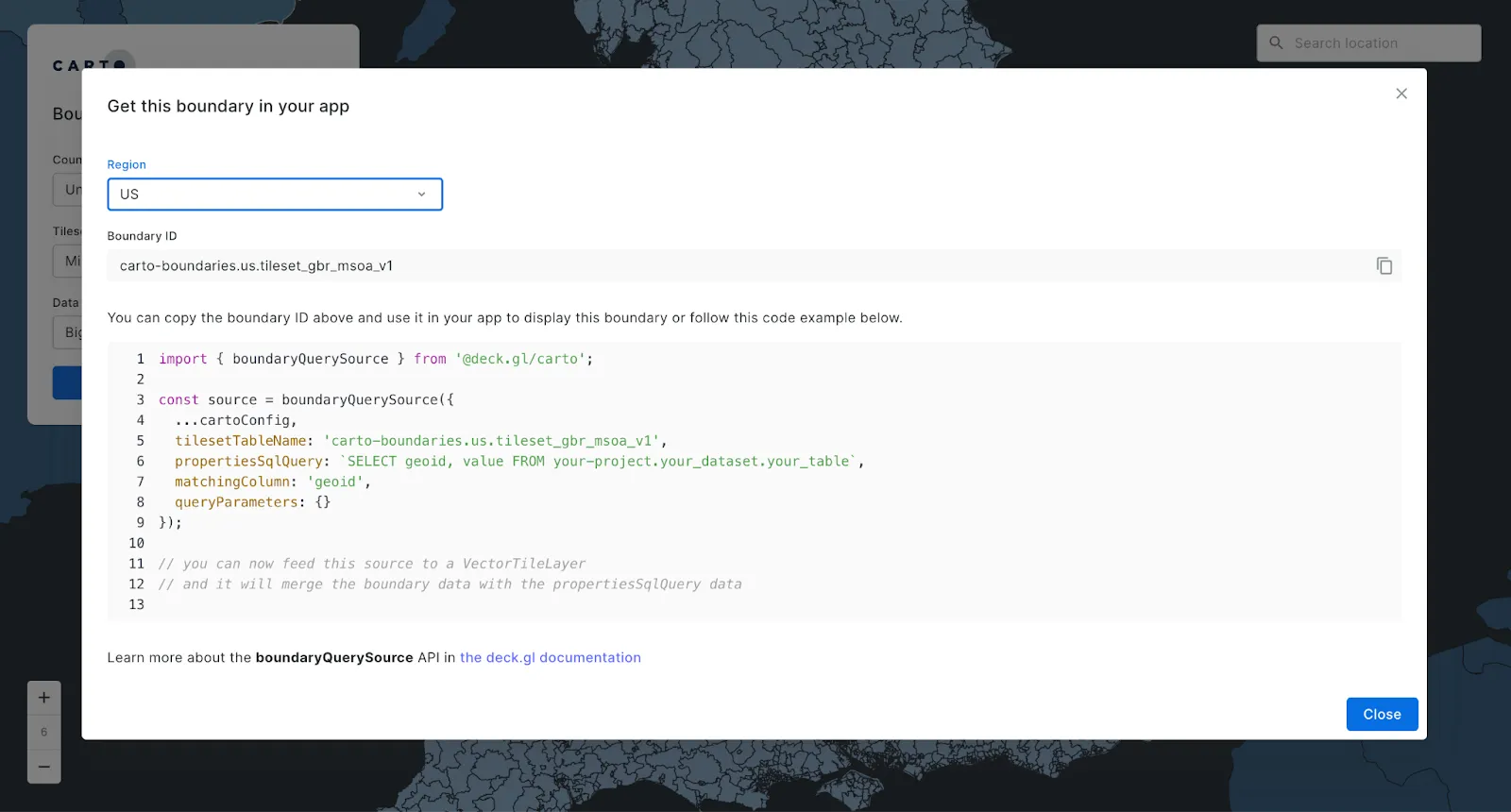The height and width of the screenshot is (812, 1511).
Task: Click the Boundary ID label
Action: pos(142,236)
